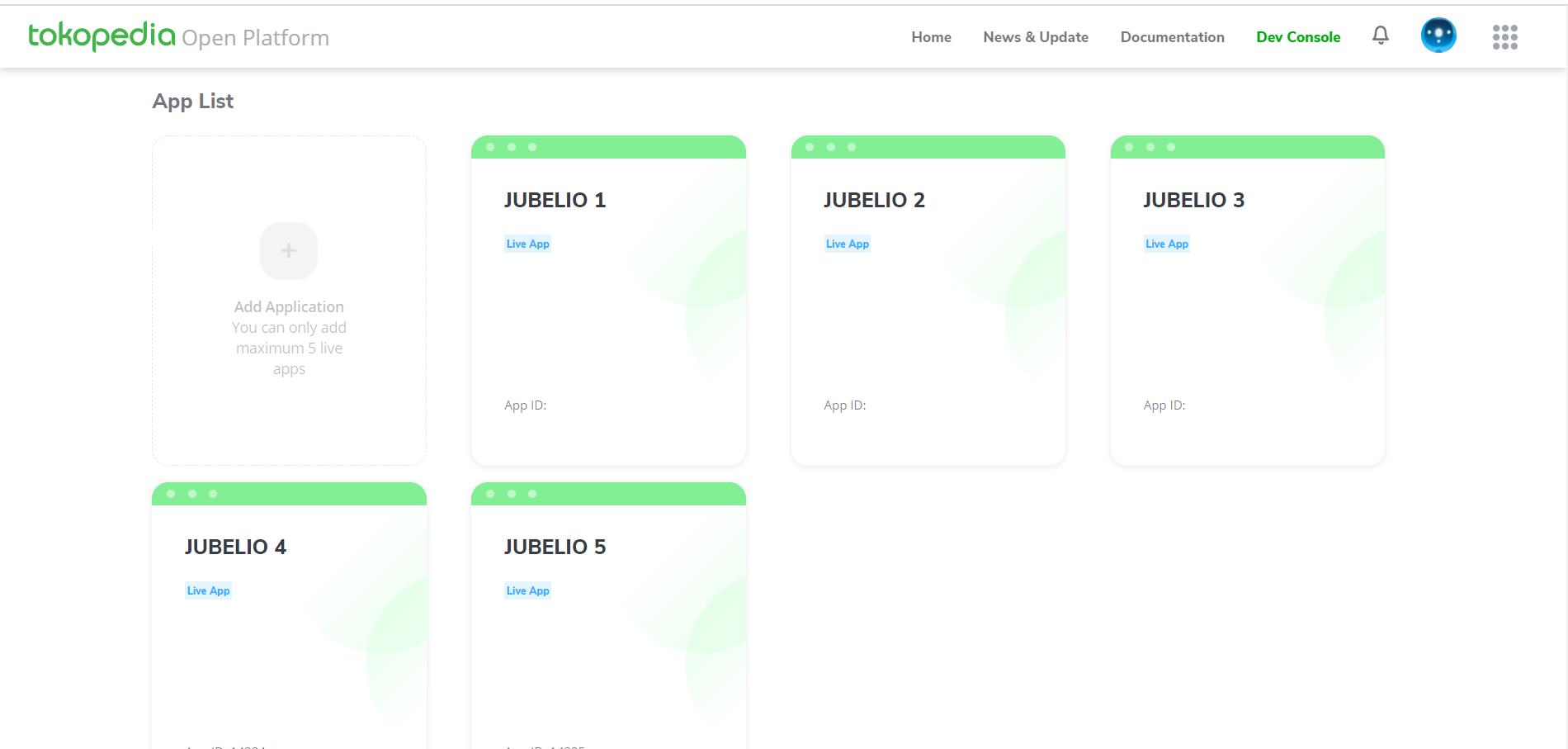Click the plus Add Application icon
This screenshot has height=749, width=1568.
click(x=289, y=251)
